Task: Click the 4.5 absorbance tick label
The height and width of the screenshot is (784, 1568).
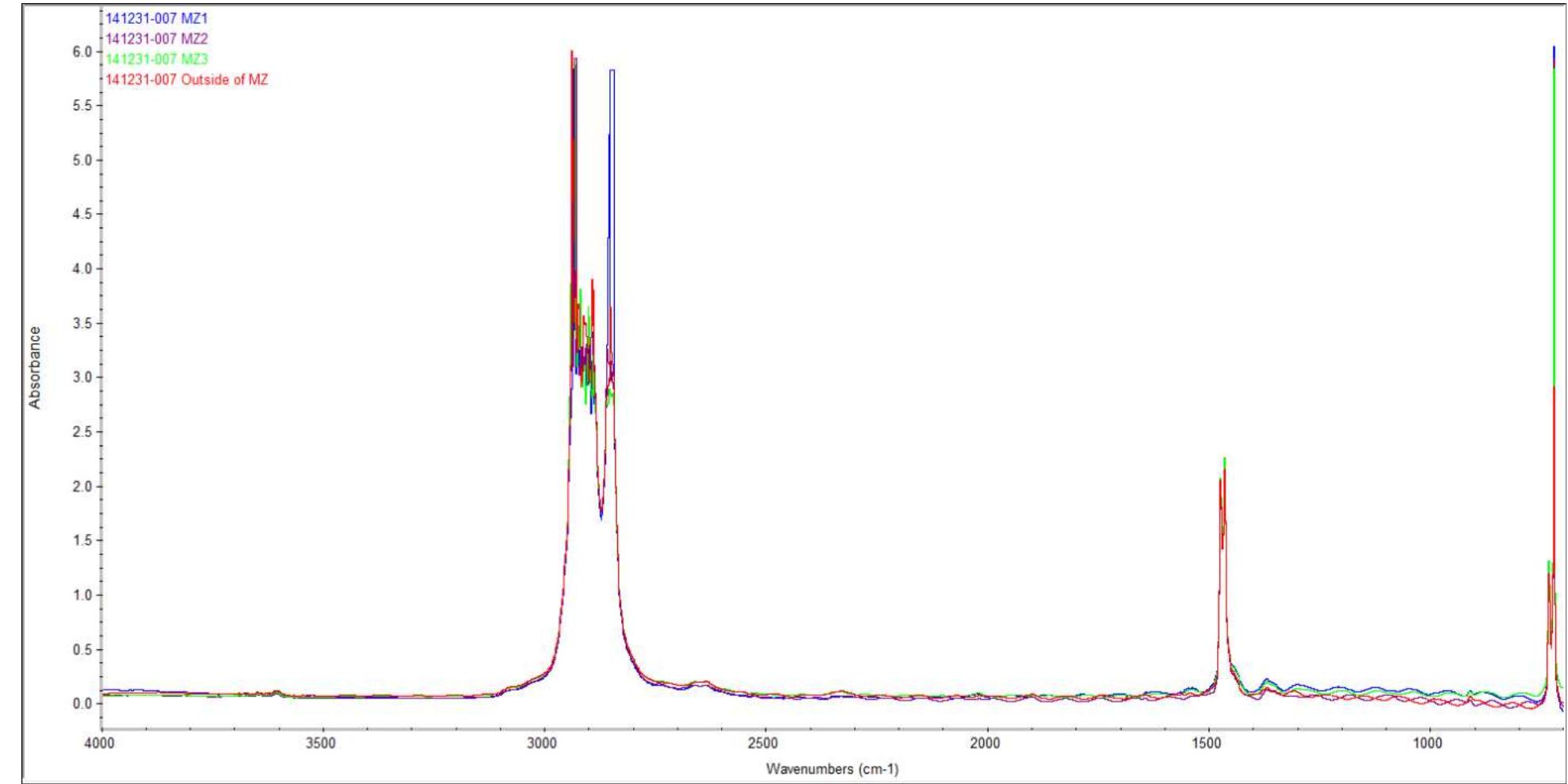Action: [82, 214]
